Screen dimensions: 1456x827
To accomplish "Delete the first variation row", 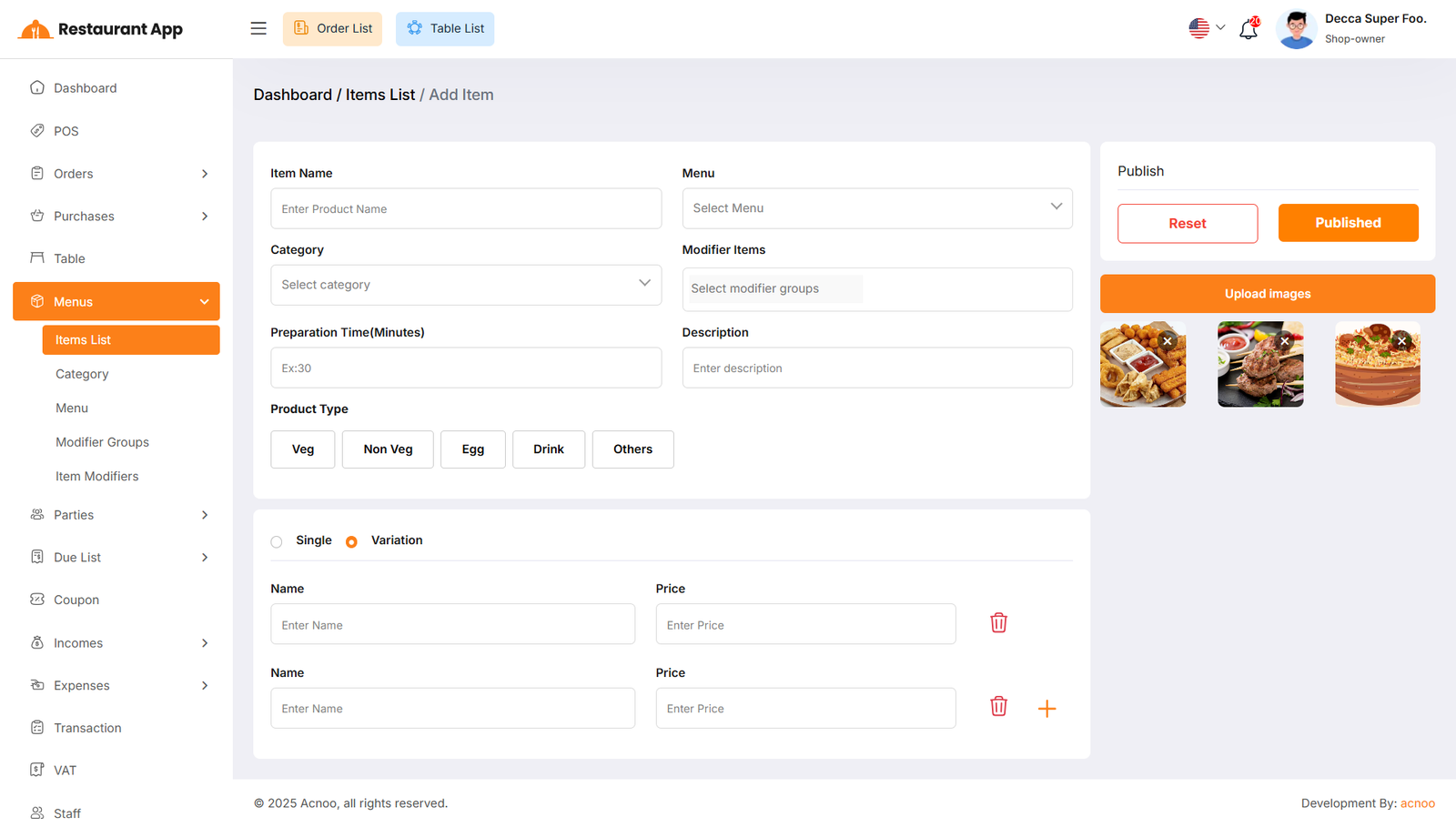I will [998, 623].
